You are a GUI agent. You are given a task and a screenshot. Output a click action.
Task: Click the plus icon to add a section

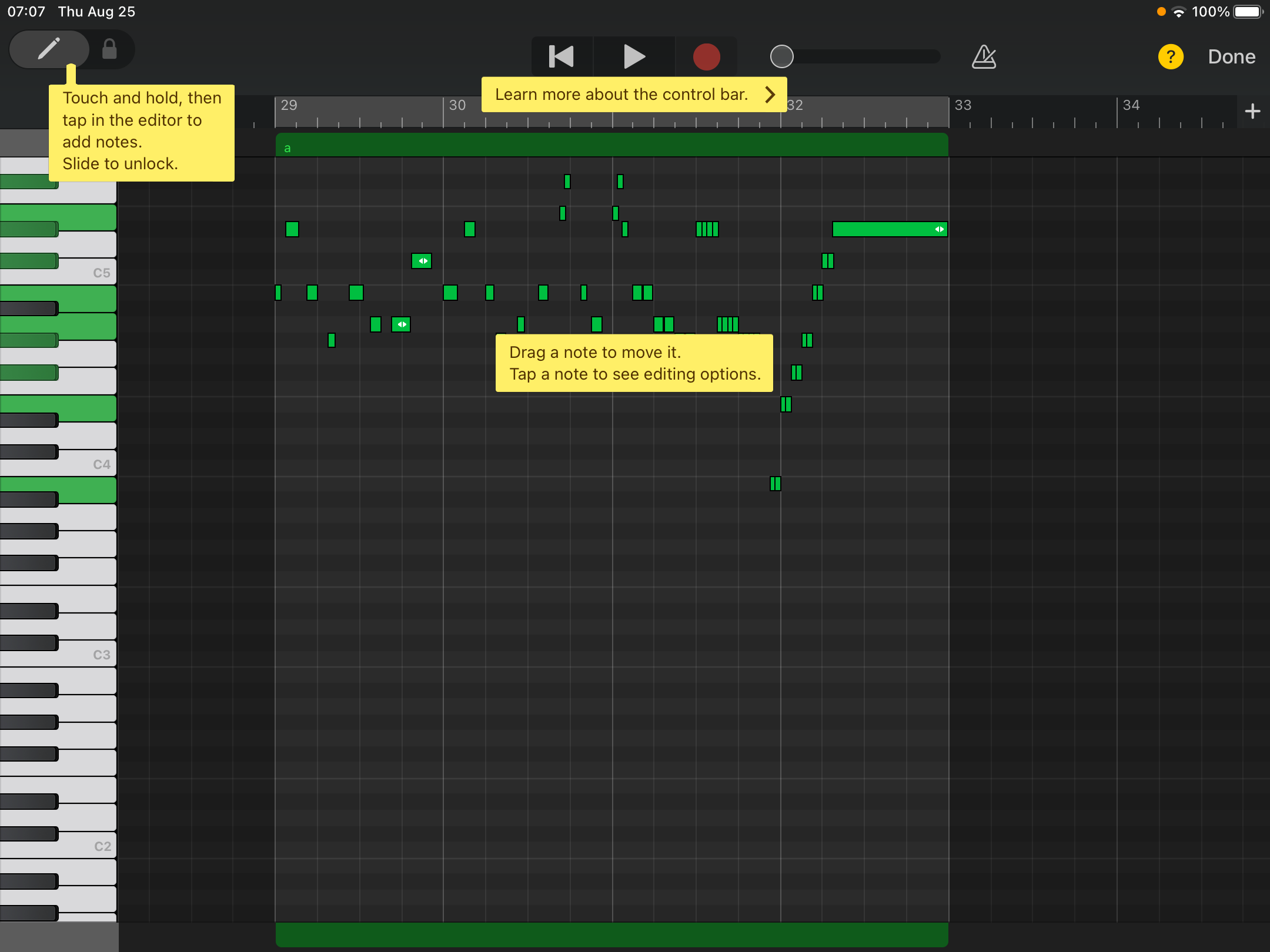(x=1252, y=111)
